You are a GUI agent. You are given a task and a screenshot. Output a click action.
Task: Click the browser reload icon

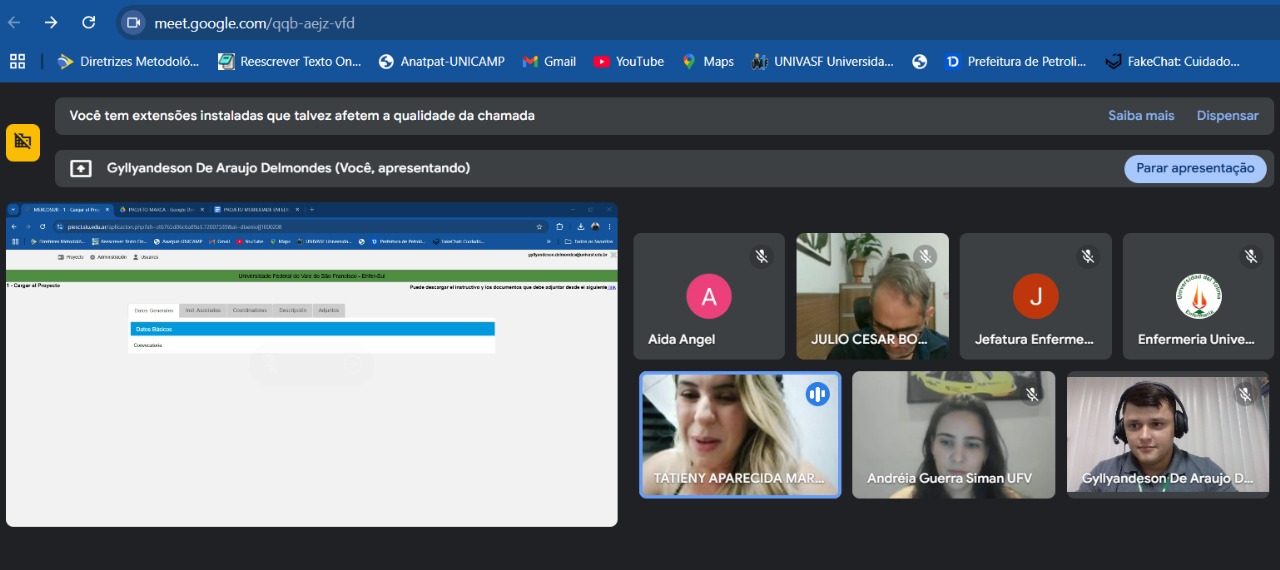[x=88, y=22]
